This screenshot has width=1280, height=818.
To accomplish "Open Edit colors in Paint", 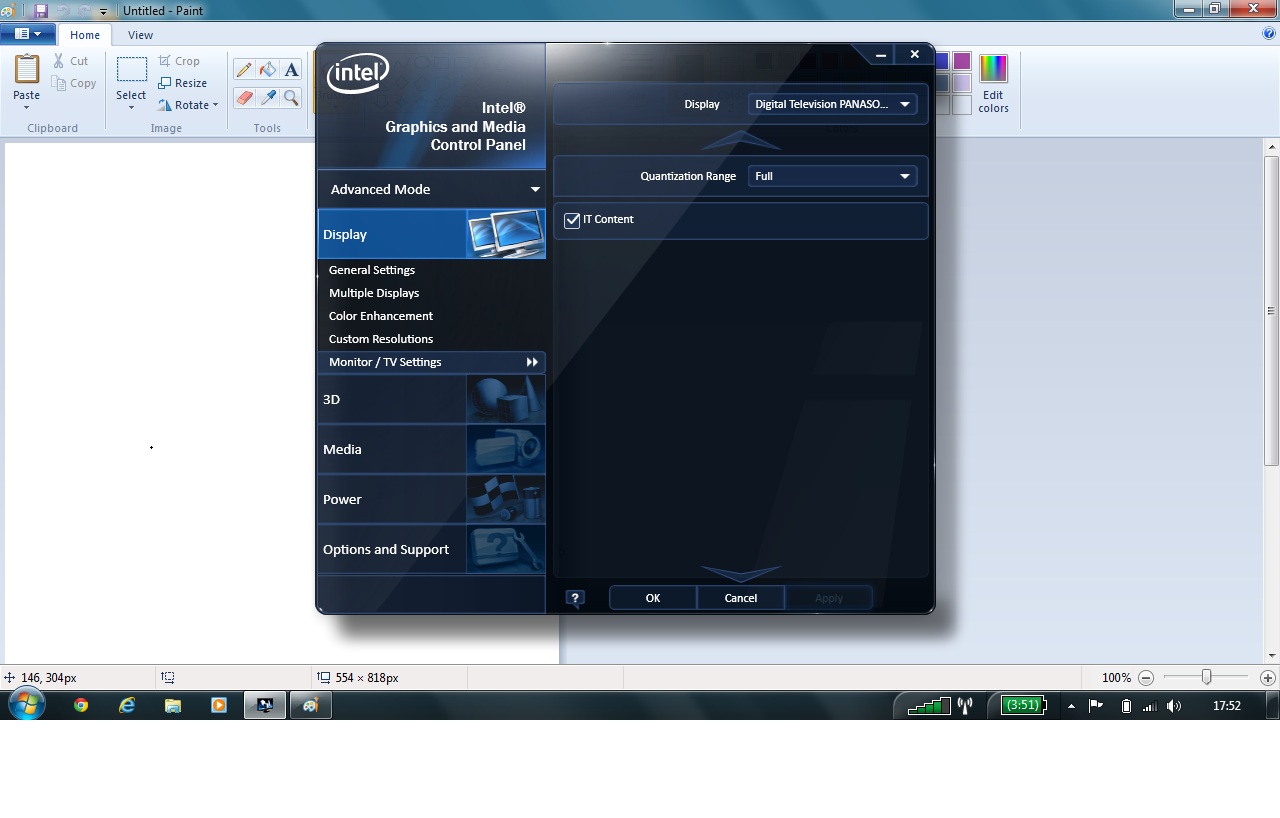I will 993,84.
